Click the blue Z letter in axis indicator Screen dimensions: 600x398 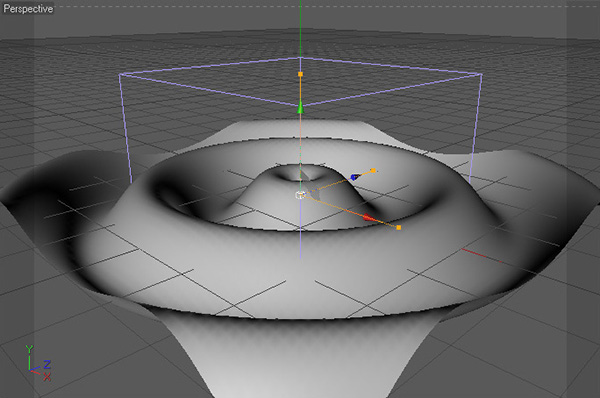point(47,364)
